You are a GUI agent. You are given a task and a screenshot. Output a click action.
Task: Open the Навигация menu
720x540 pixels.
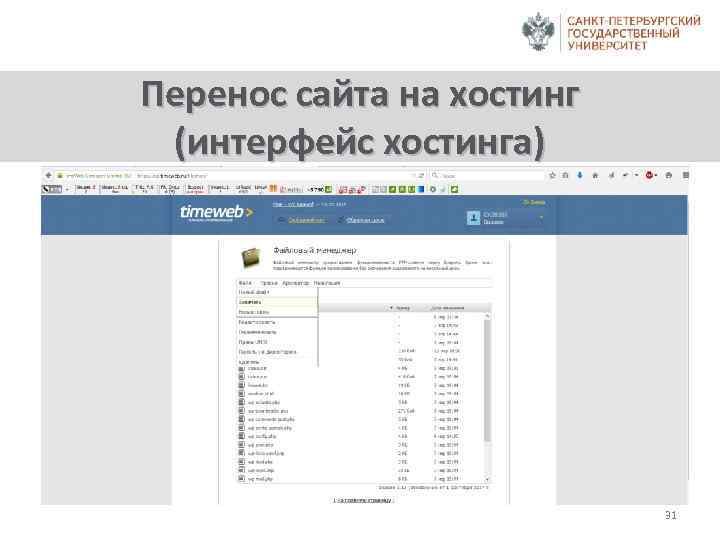point(327,283)
